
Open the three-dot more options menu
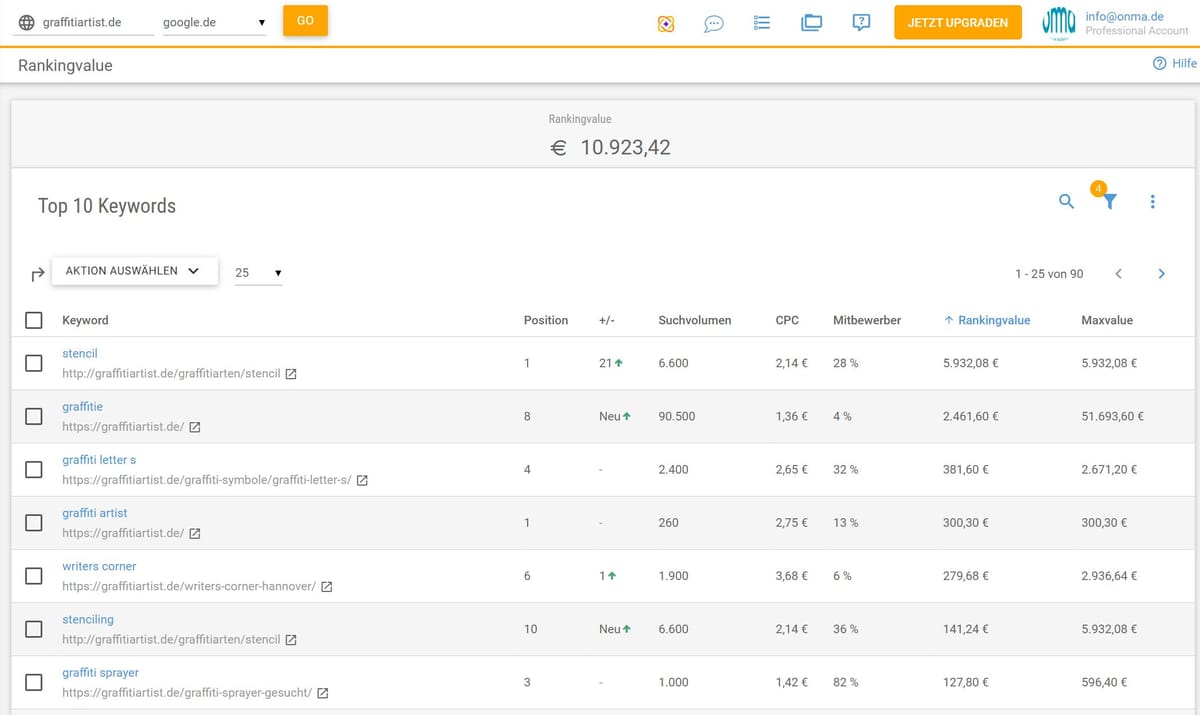click(1152, 201)
